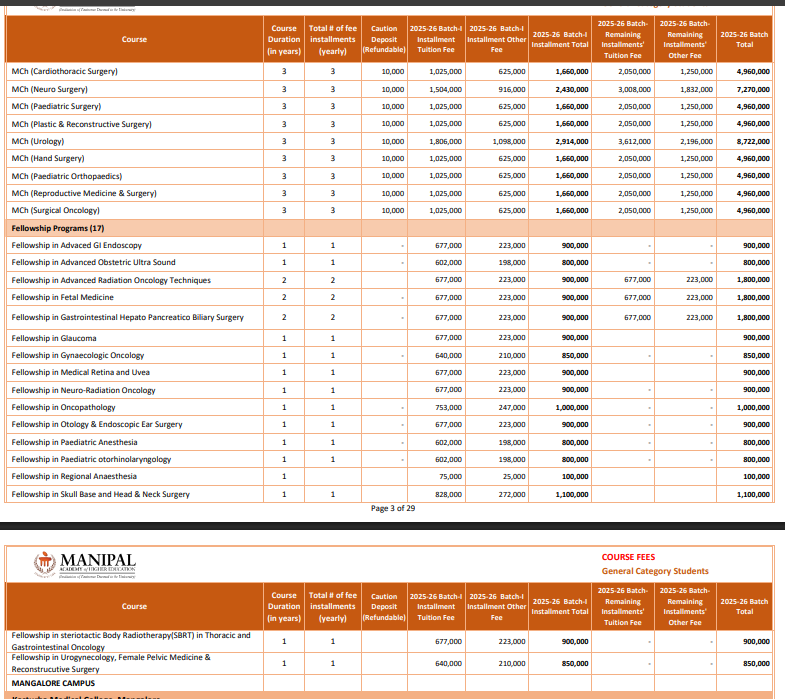This screenshot has width=785, height=699.
Task: Select the 75,000 tuition fee for Regional Anaesthesia
Action: pos(449,477)
